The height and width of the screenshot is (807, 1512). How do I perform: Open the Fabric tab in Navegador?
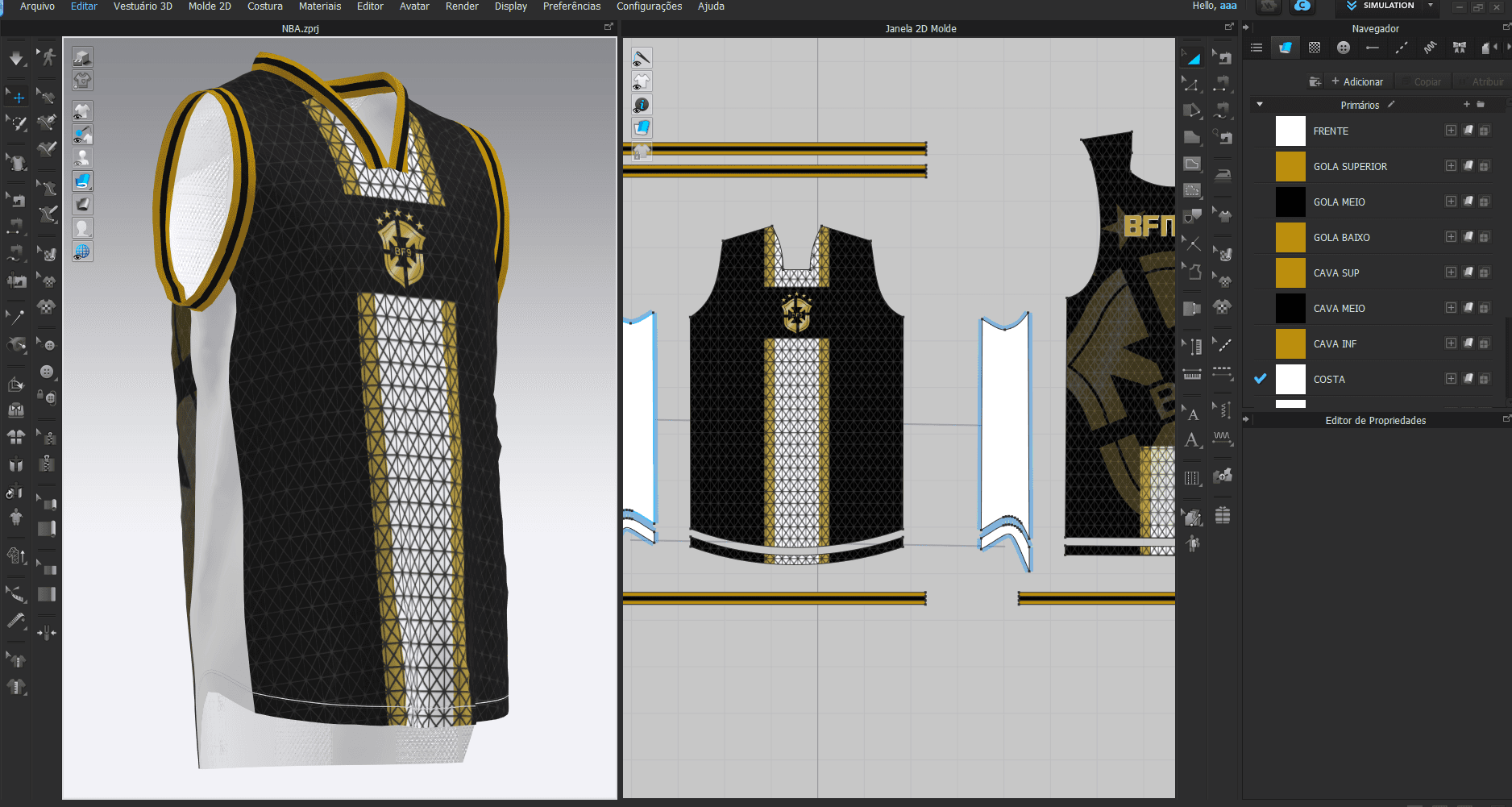tap(1285, 48)
